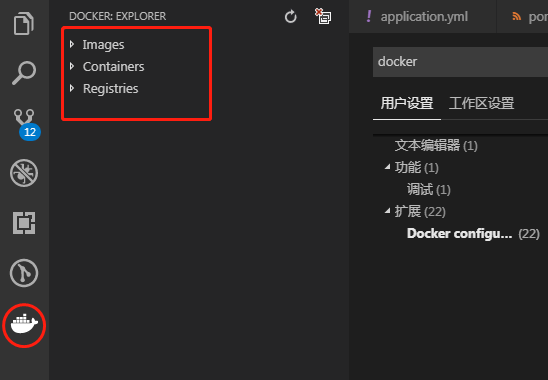548x380 pixels.
Task: Open the Search view
Action: 24,73
